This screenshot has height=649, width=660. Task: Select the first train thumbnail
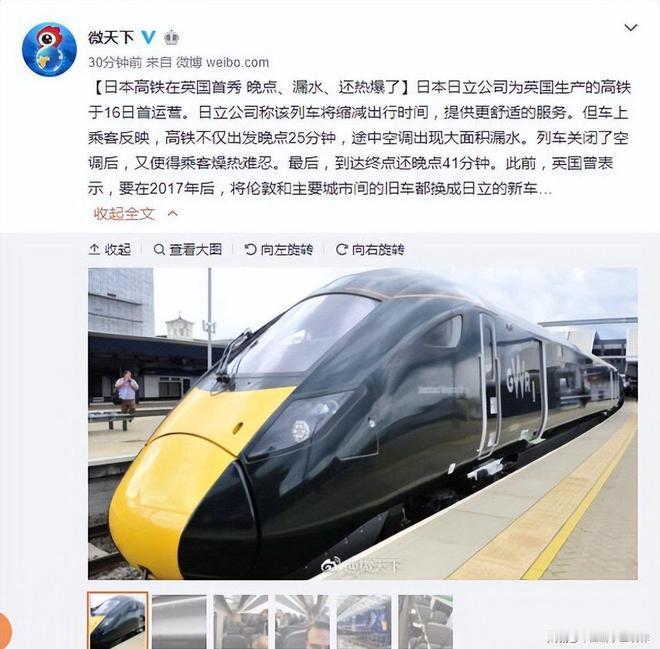pos(118,621)
